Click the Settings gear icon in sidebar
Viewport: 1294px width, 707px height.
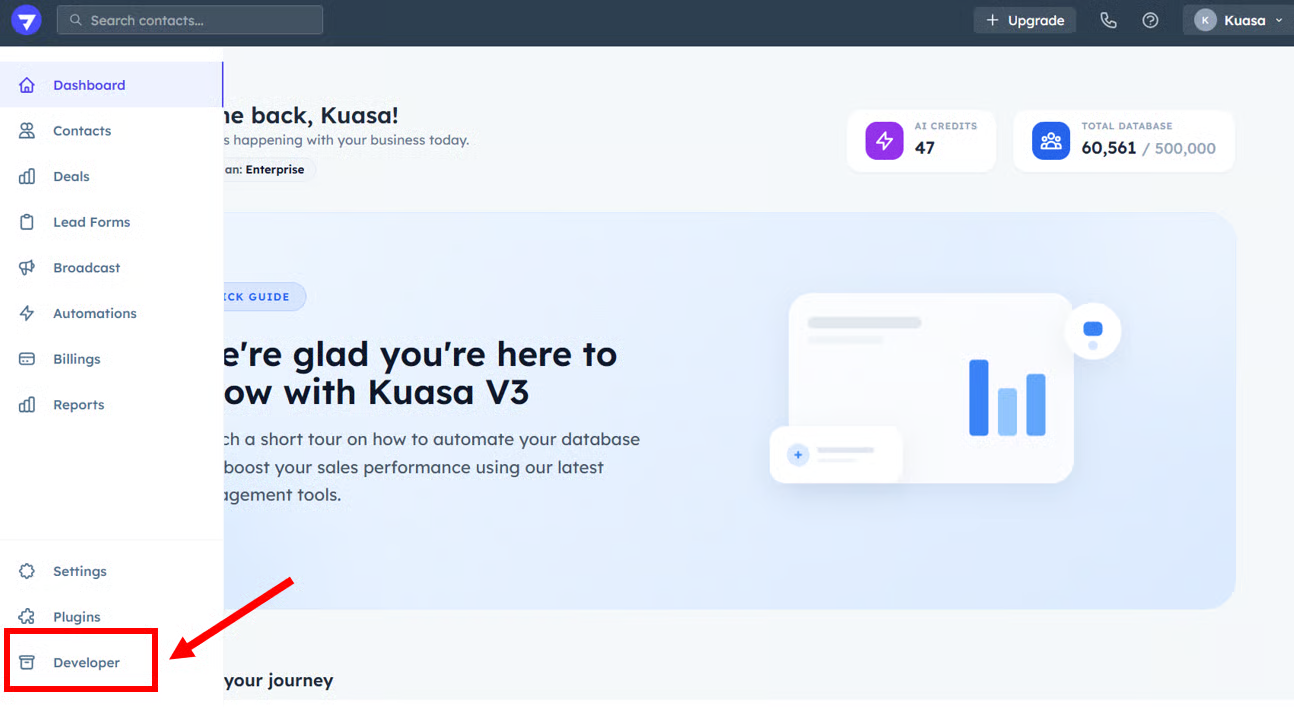click(x=27, y=571)
